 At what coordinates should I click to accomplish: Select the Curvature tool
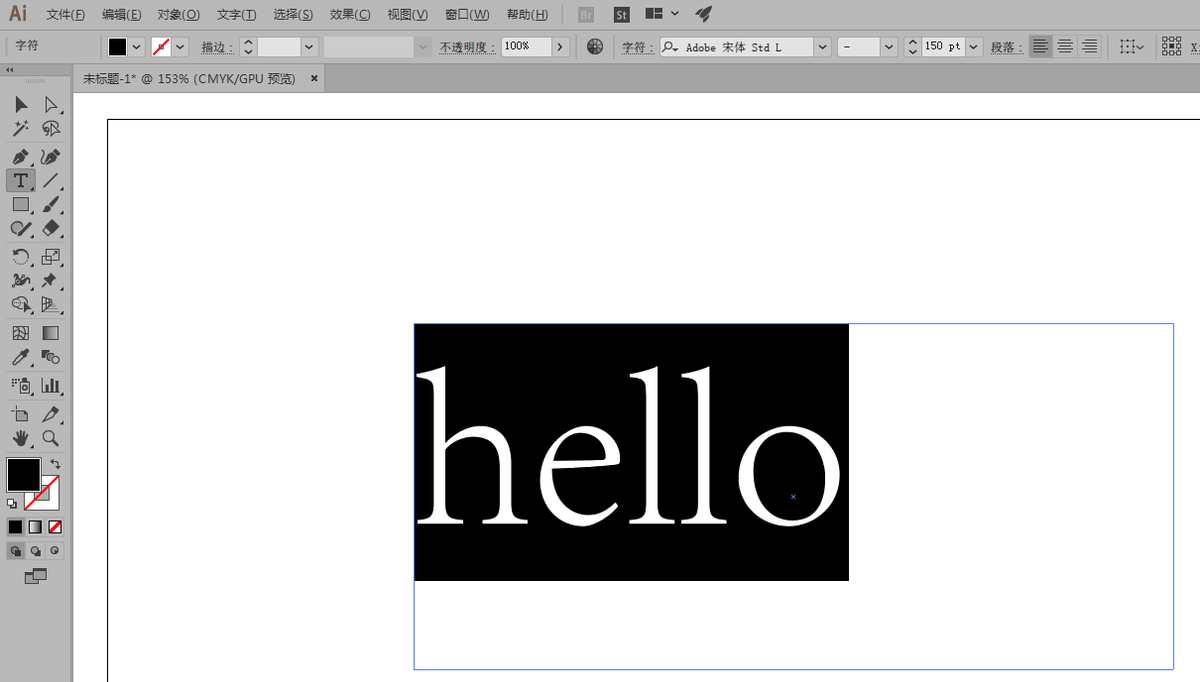coord(51,157)
